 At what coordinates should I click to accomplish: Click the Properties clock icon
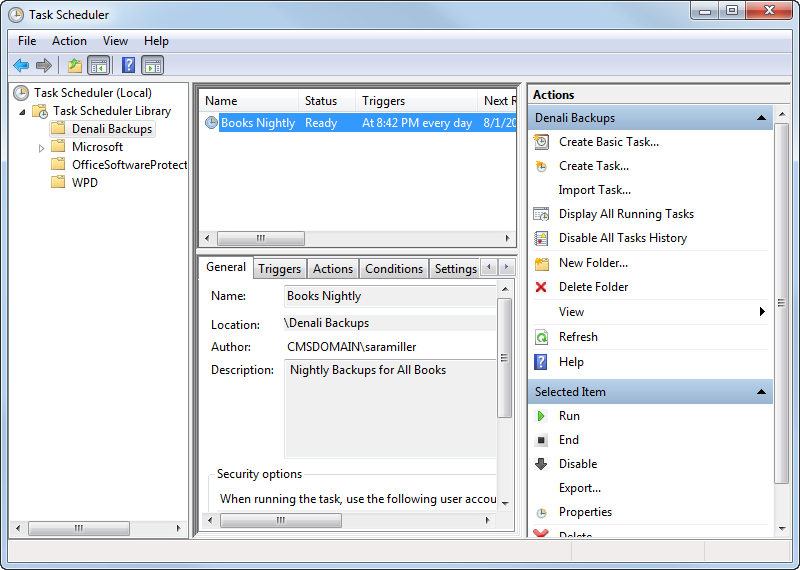coord(541,512)
